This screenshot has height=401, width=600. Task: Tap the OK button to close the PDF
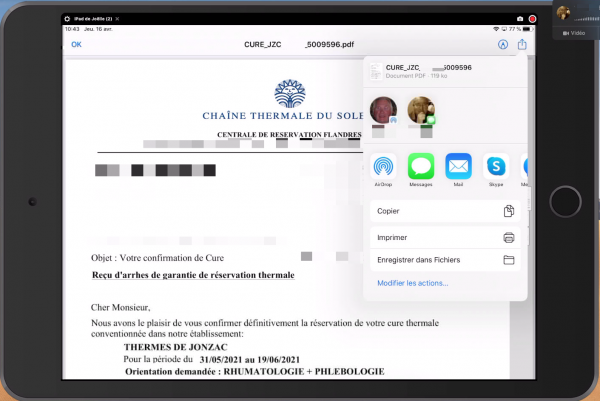point(76,44)
